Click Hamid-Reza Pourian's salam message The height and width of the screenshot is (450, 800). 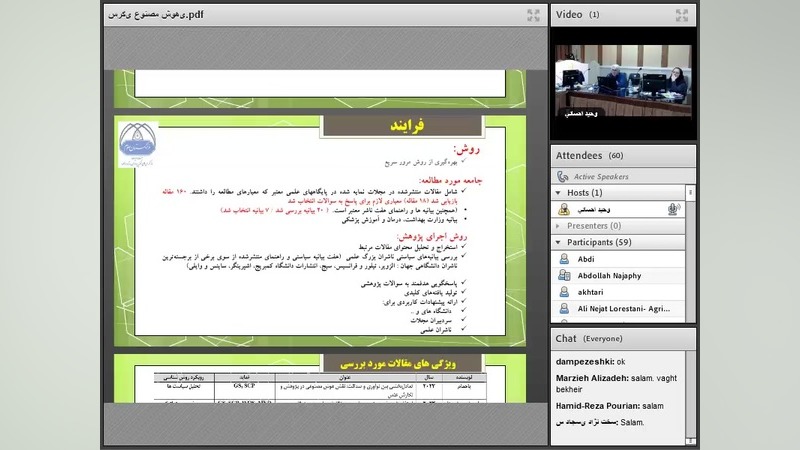click(610, 406)
